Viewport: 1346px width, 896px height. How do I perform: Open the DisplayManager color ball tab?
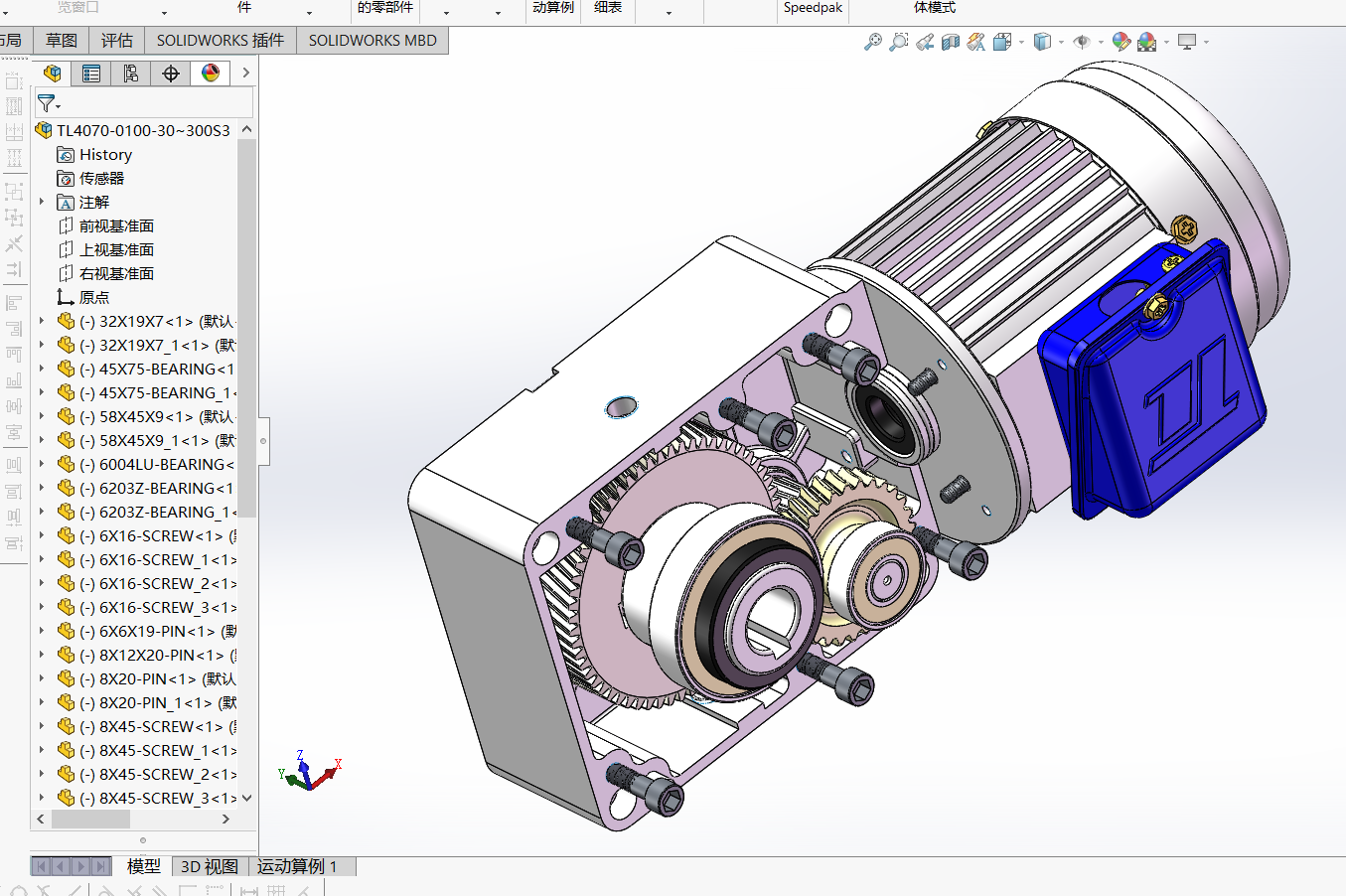click(x=211, y=74)
